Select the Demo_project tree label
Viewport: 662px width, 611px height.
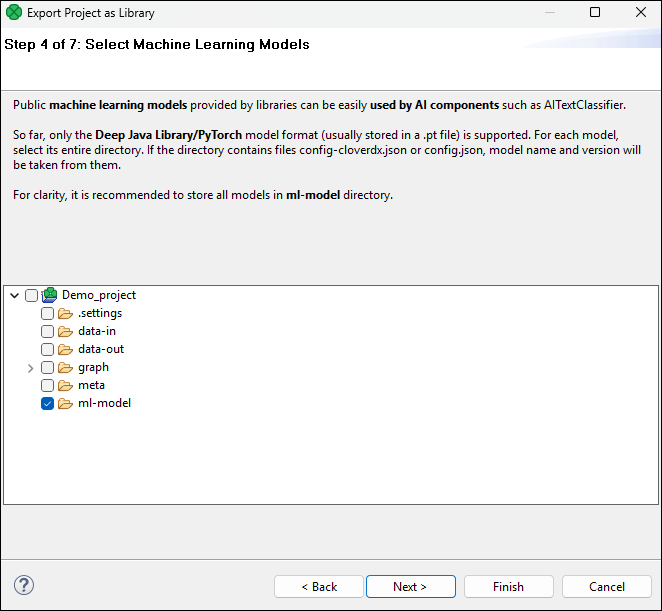tap(99, 295)
